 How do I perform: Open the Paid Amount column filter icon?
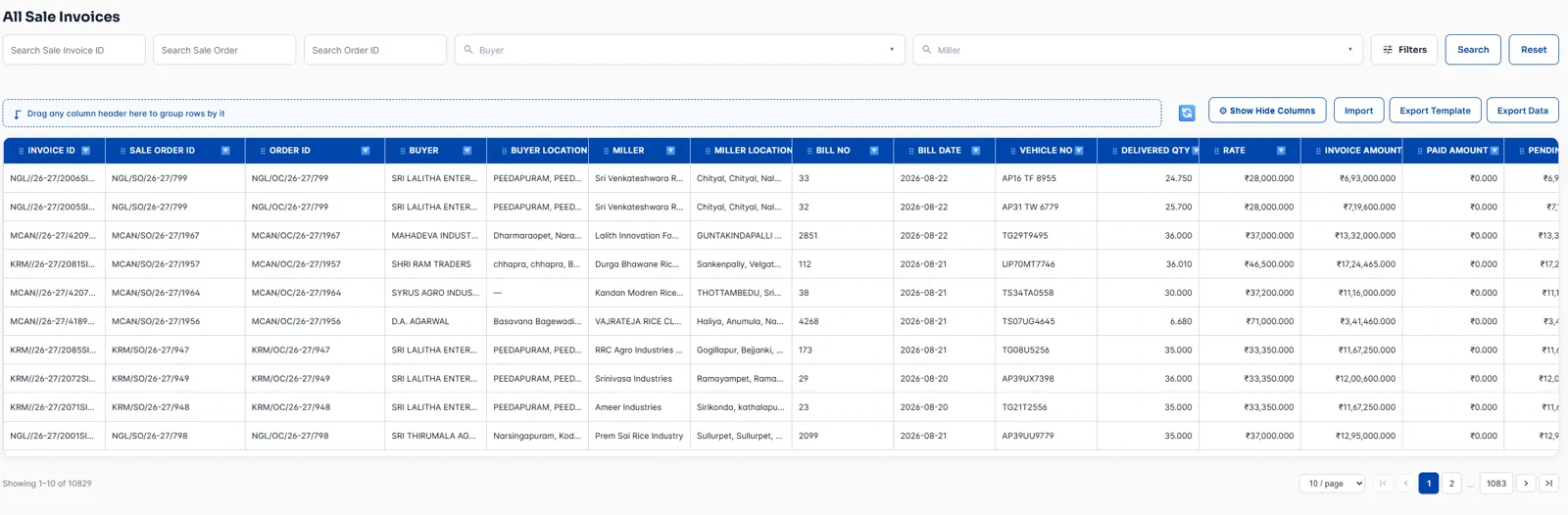tap(1494, 151)
